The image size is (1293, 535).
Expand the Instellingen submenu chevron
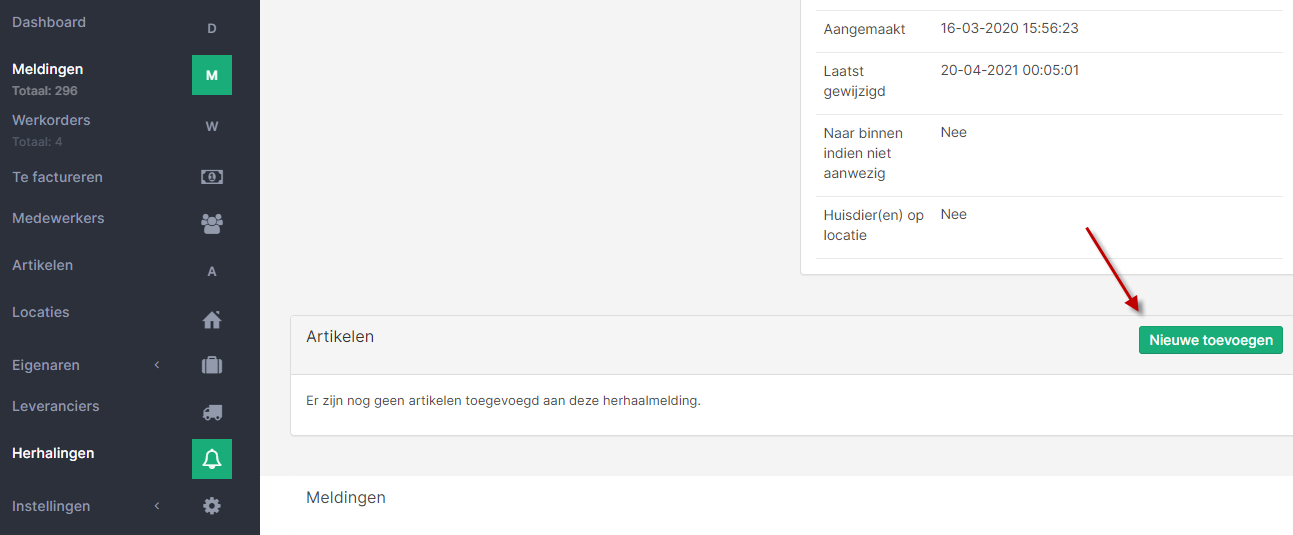click(157, 506)
